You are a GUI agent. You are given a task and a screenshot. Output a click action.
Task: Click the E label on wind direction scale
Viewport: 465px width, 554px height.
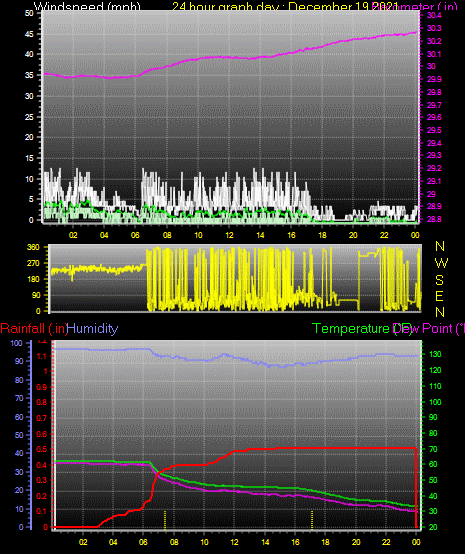coord(439,296)
